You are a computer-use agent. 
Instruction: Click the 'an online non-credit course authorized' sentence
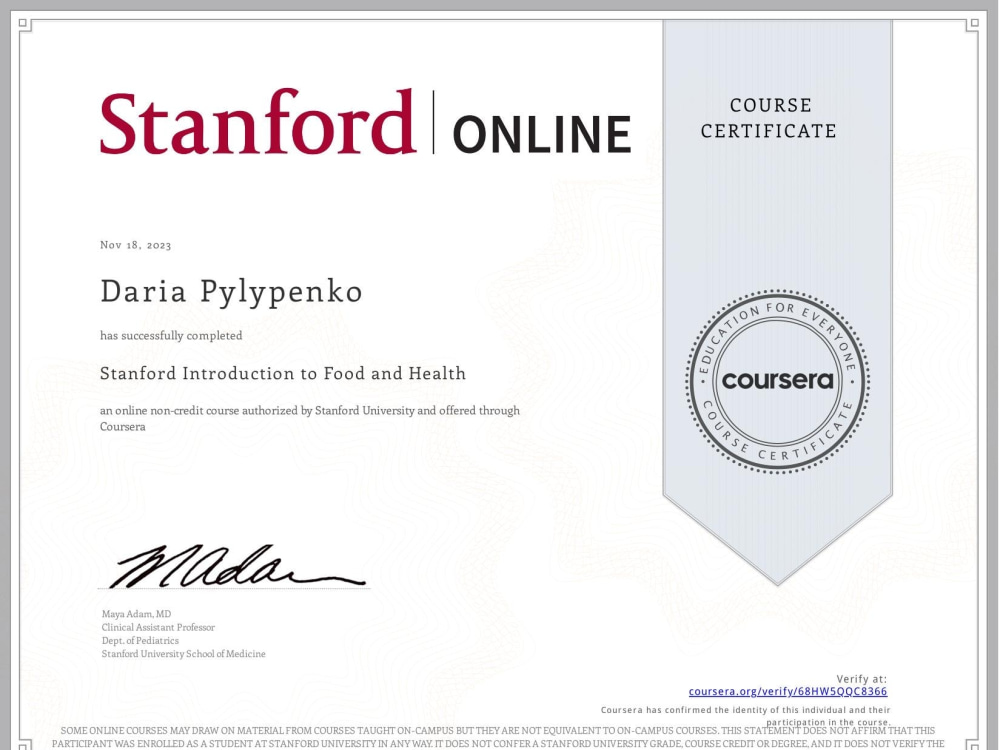click(310, 418)
